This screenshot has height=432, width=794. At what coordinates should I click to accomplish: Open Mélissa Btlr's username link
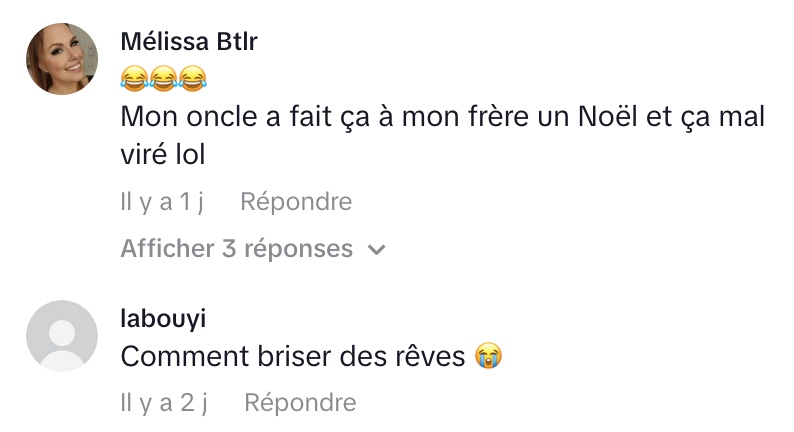(189, 42)
